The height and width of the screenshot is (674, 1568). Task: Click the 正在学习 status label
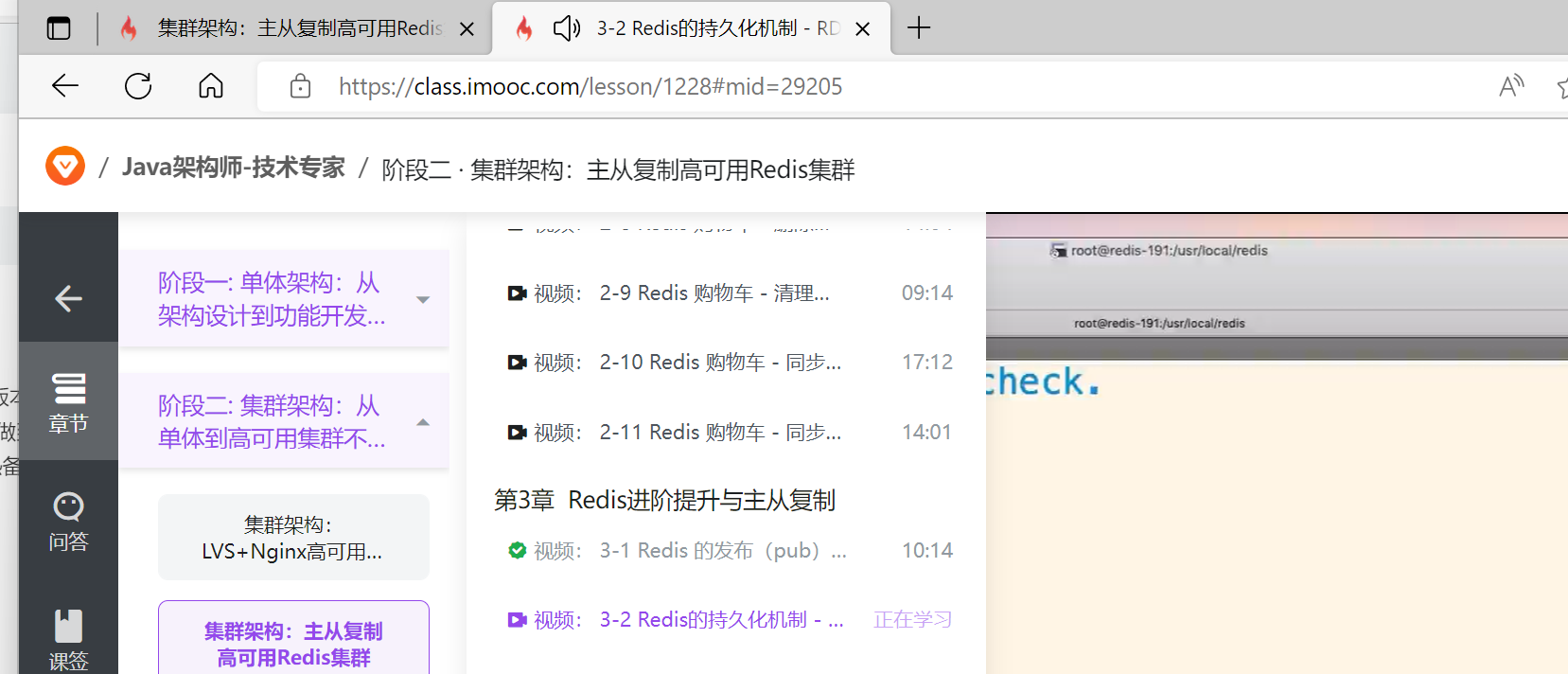tap(912, 620)
